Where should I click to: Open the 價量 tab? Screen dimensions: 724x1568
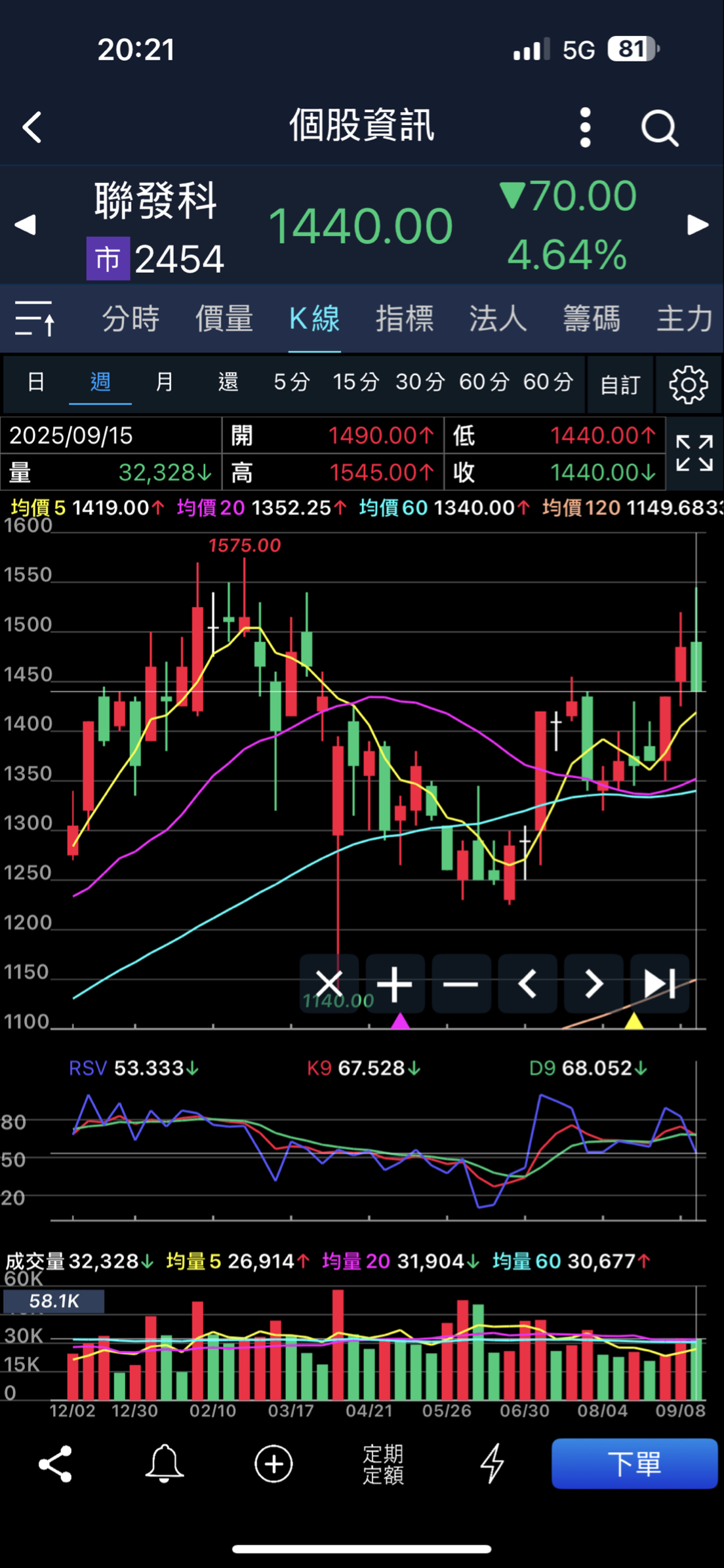224,319
